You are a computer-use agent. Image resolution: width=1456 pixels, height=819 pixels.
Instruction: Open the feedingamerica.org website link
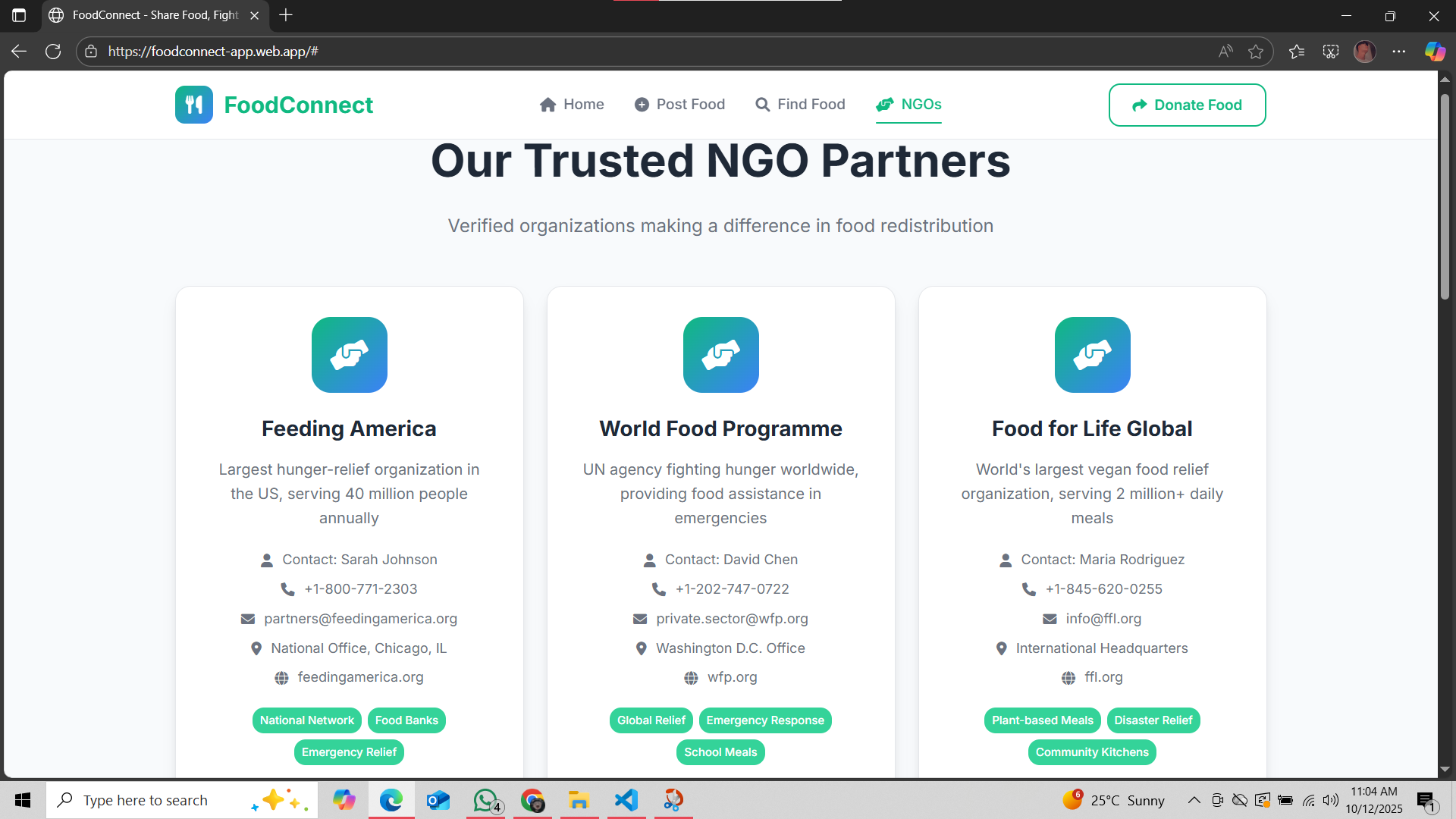pyautogui.click(x=360, y=677)
